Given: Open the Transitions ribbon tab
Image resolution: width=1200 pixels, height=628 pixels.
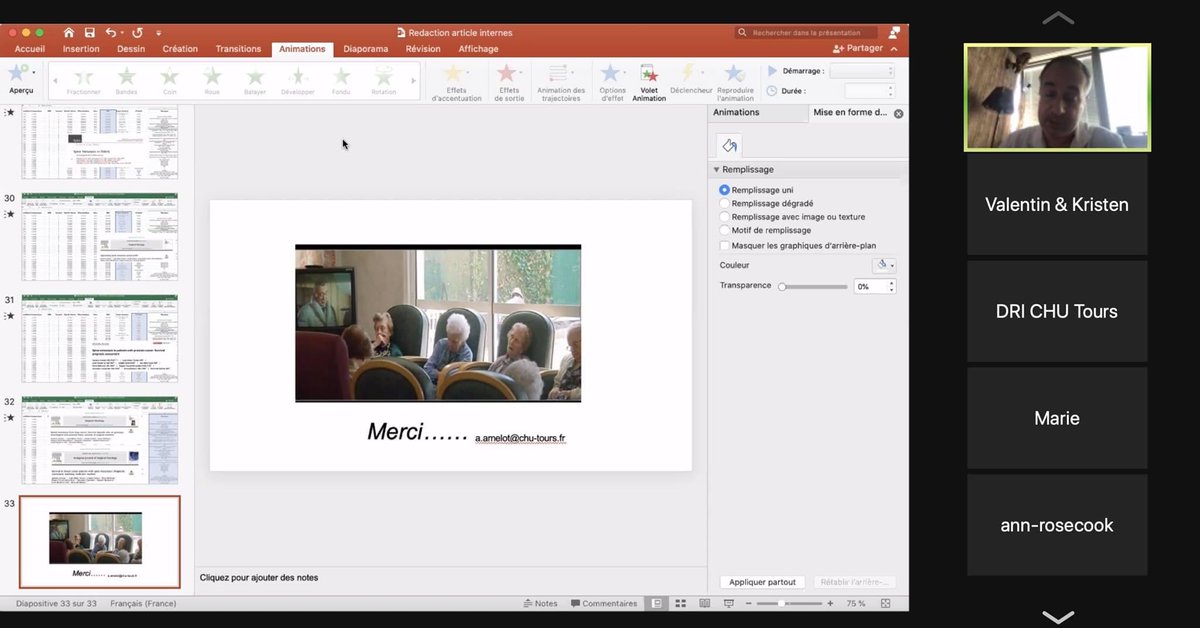Looking at the screenshot, I should click(x=238, y=49).
